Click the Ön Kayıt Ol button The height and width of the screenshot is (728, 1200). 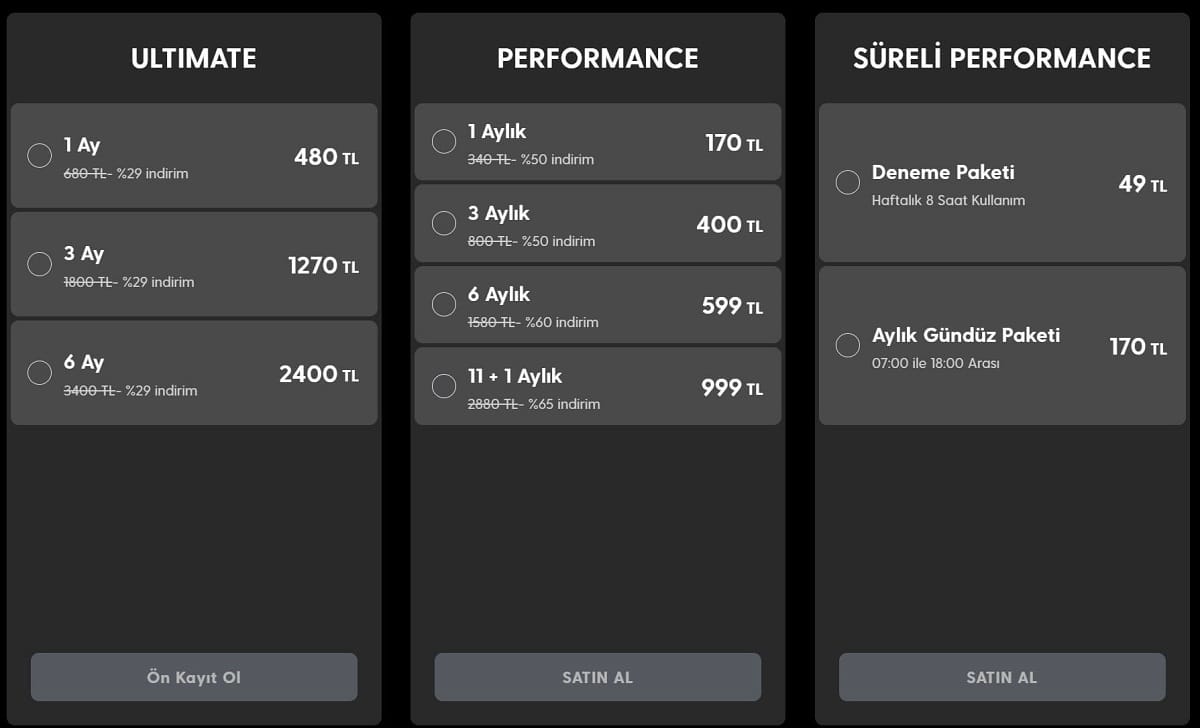pos(194,677)
